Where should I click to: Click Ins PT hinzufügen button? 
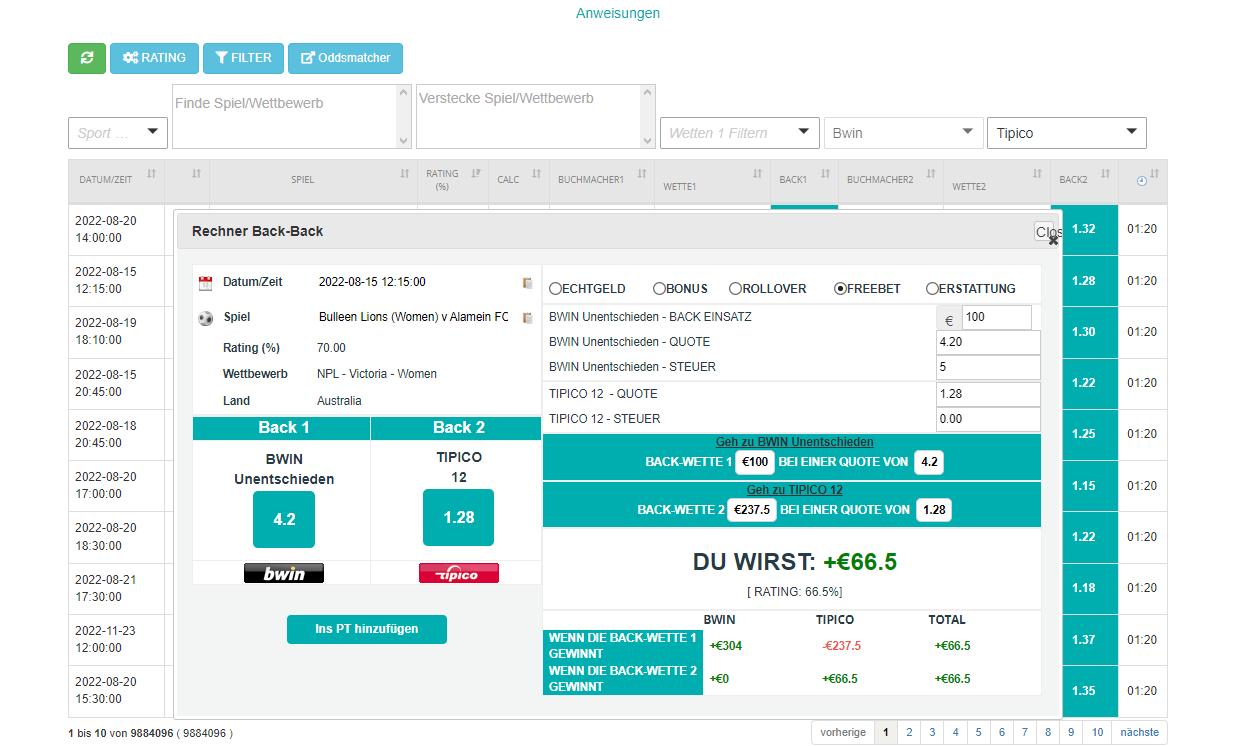pos(367,629)
